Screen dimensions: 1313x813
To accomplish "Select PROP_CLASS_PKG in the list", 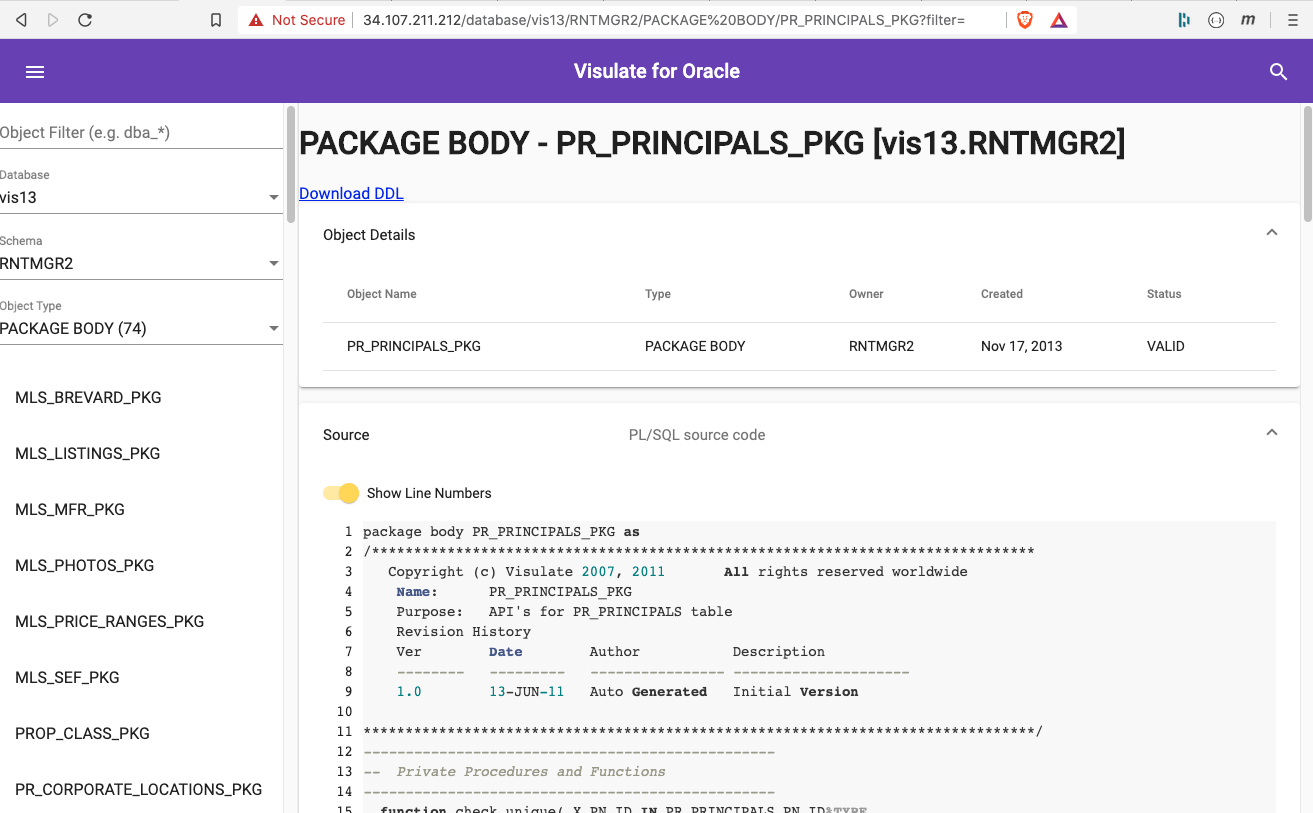I will point(83,734).
